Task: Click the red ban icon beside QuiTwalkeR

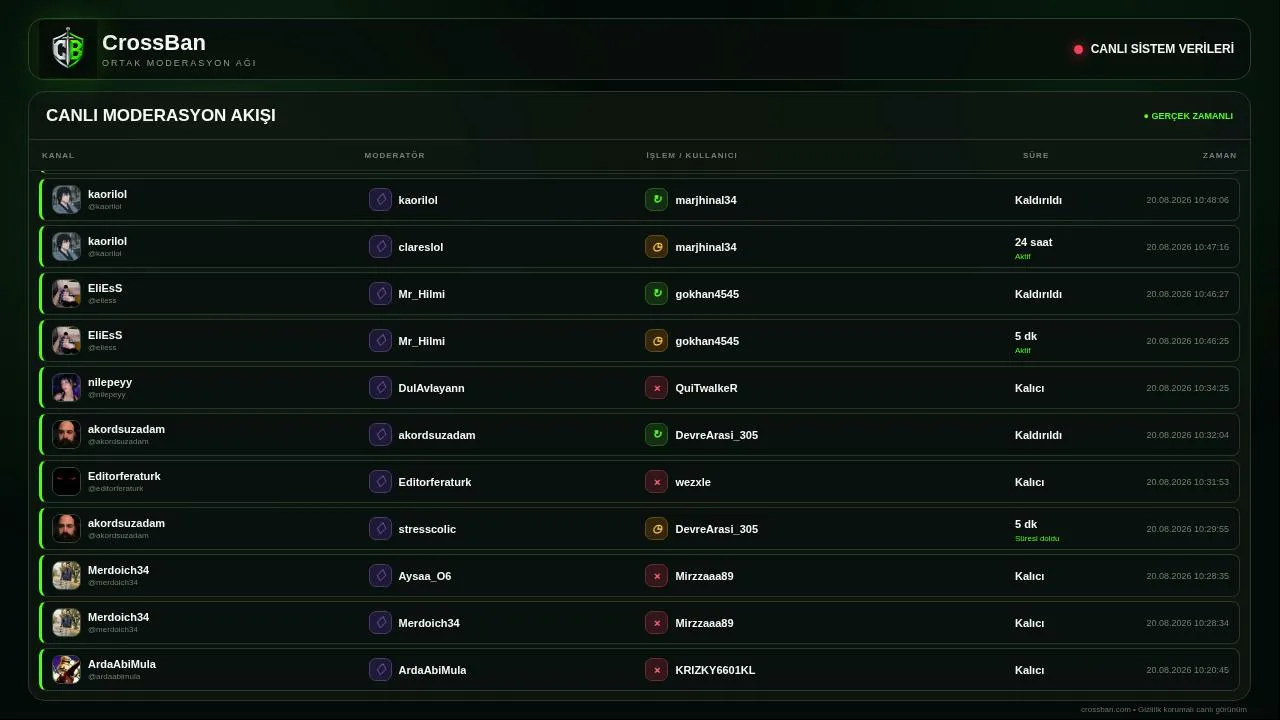Action: (x=656, y=388)
